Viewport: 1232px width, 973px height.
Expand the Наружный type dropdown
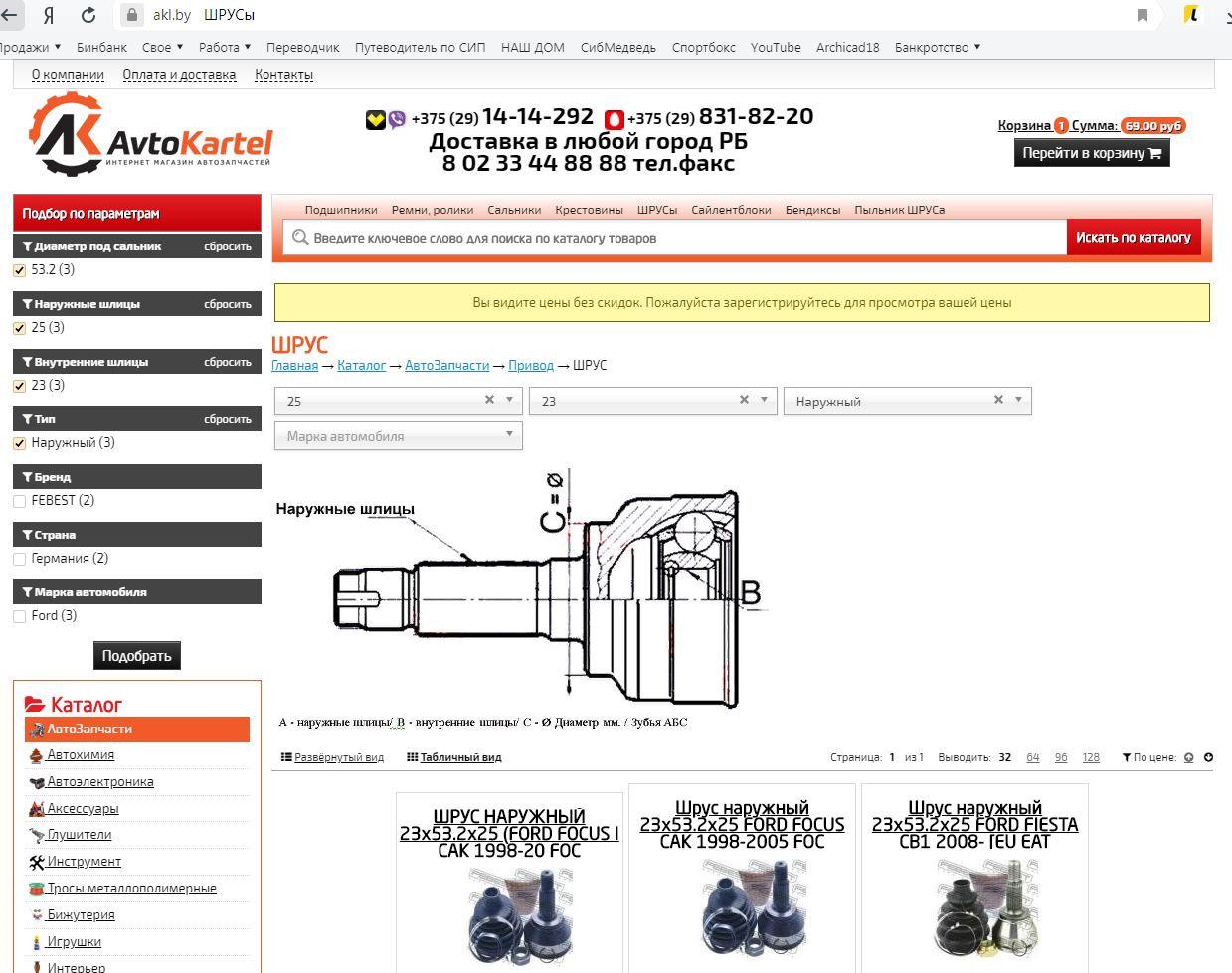1017,401
